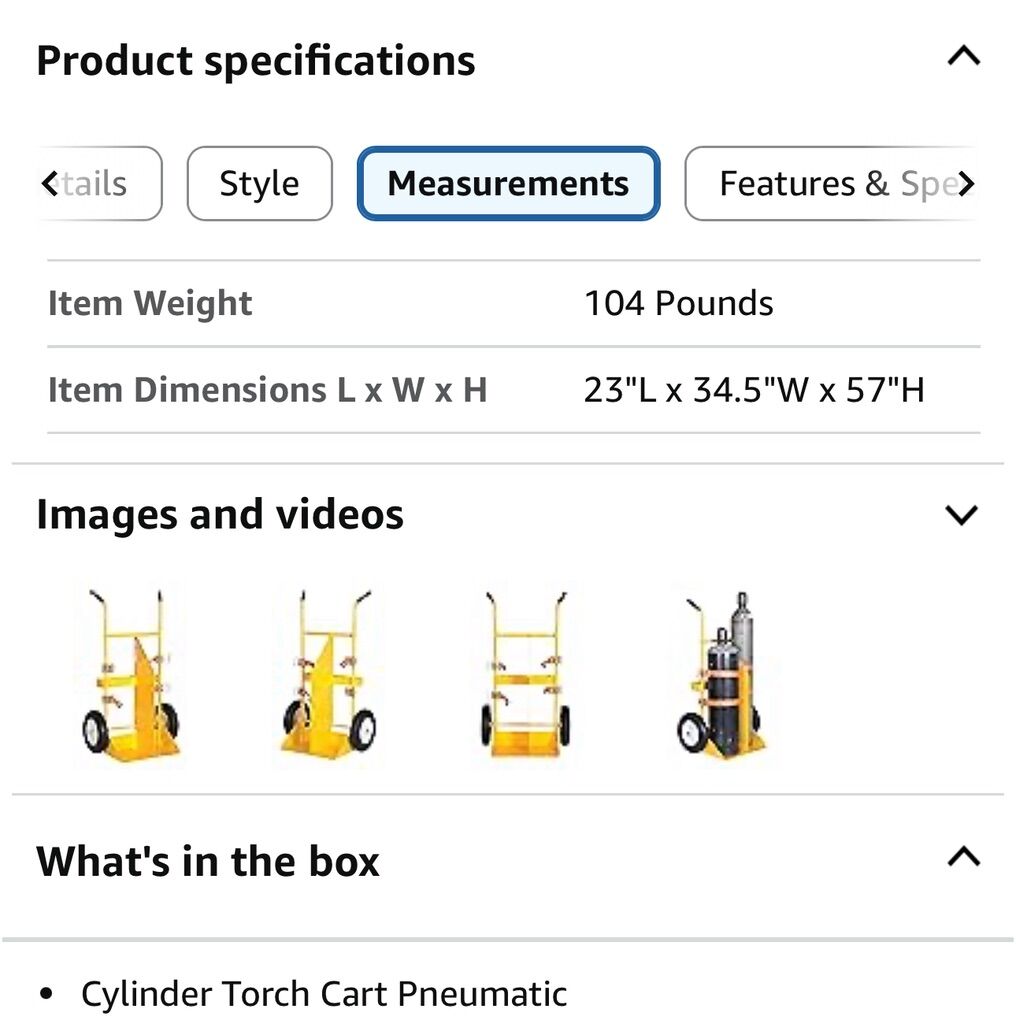Select the Measurements tab
1016x1020 pixels.
pos(508,184)
